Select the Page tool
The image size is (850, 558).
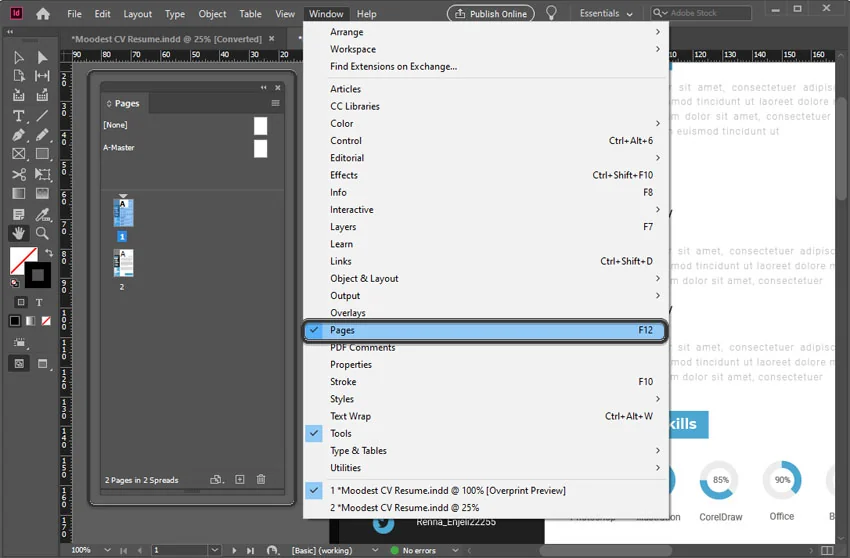[x=18, y=76]
